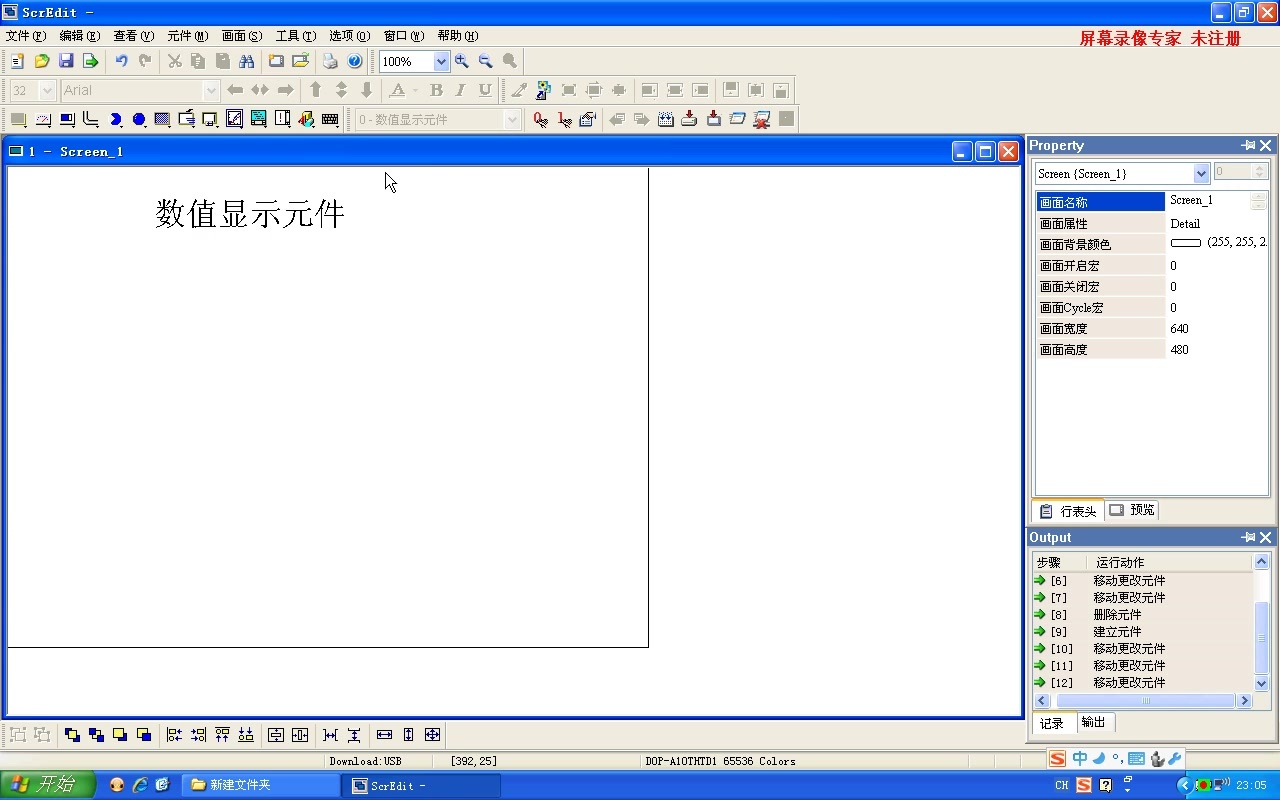The image size is (1280, 800).
Task: Open a file with the yellow folder icon
Action: [x=42, y=61]
